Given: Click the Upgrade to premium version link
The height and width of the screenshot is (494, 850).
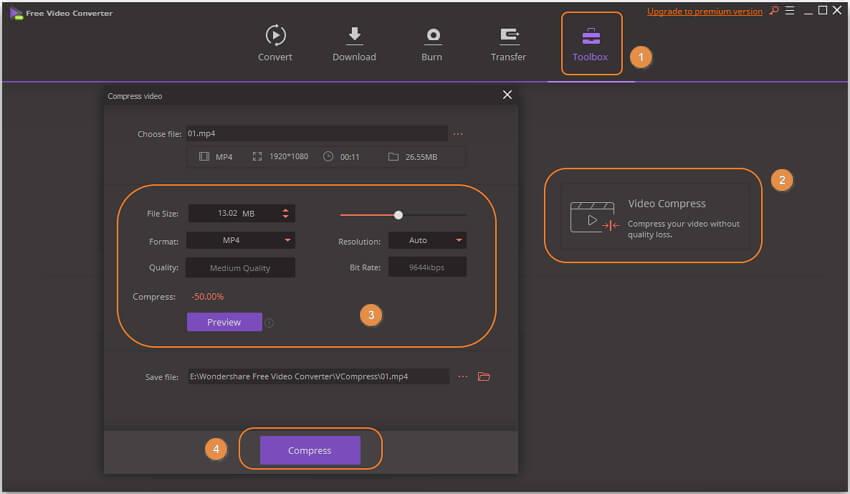Looking at the screenshot, I should [x=705, y=11].
